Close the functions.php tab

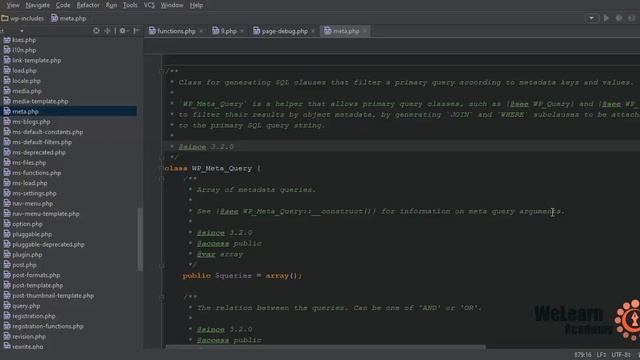coord(201,31)
